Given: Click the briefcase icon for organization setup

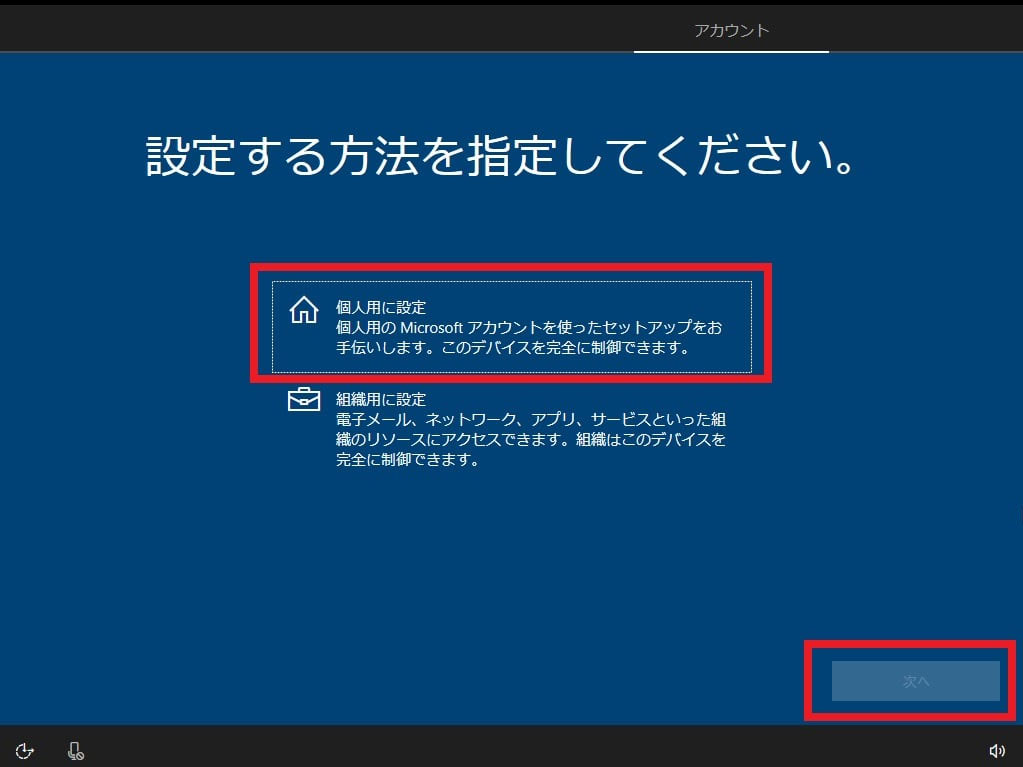Looking at the screenshot, I should click(304, 399).
